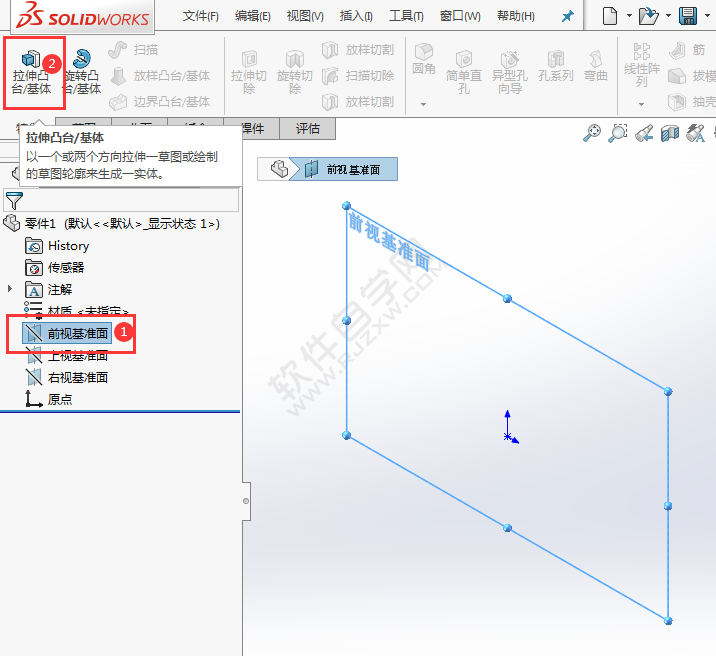Select the 拔模 draft tool
Image resolution: width=716 pixels, height=656 pixels.
click(x=692, y=76)
